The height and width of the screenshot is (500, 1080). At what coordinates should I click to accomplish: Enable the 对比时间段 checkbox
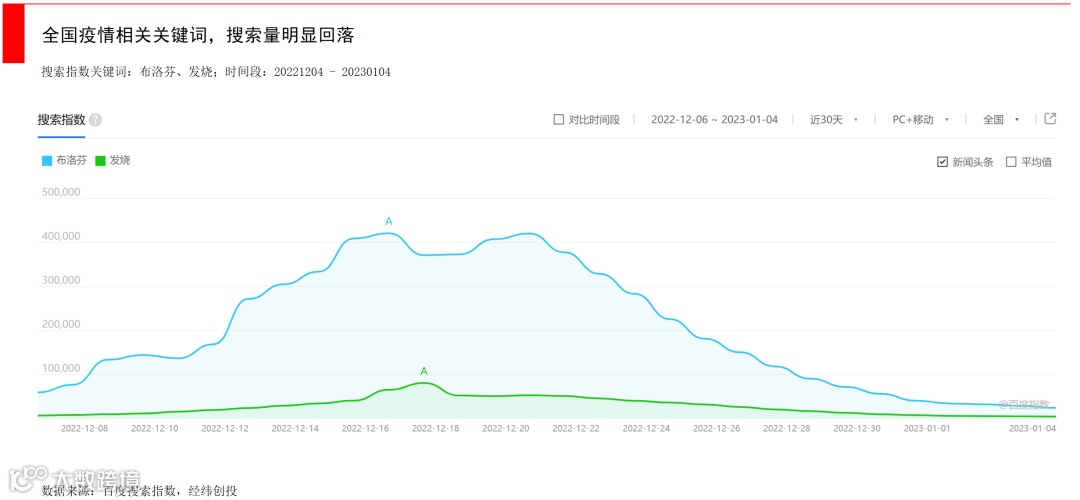pyautogui.click(x=559, y=120)
